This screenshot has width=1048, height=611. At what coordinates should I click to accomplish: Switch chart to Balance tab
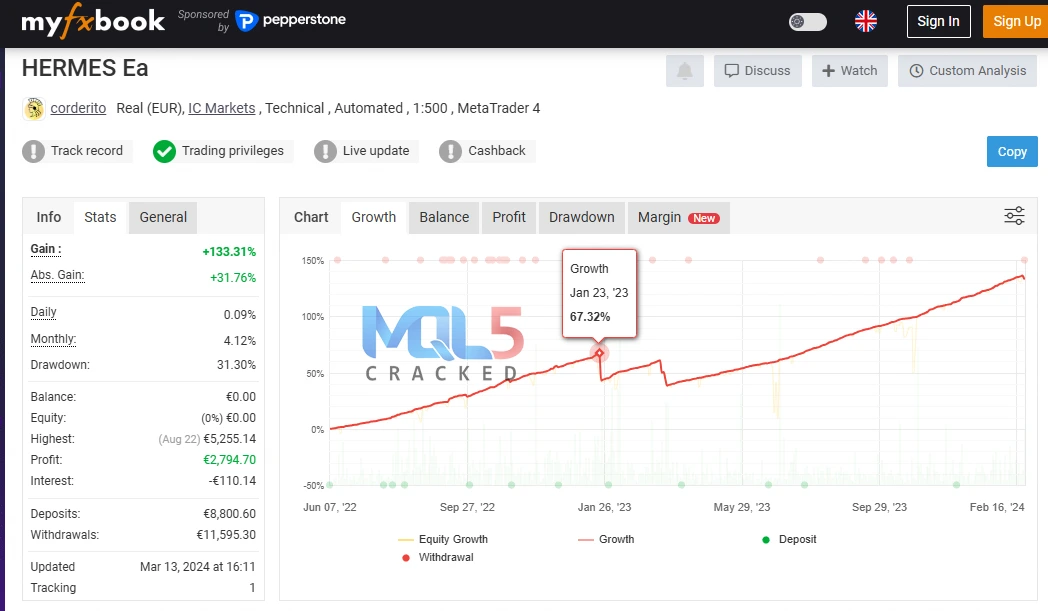(444, 217)
